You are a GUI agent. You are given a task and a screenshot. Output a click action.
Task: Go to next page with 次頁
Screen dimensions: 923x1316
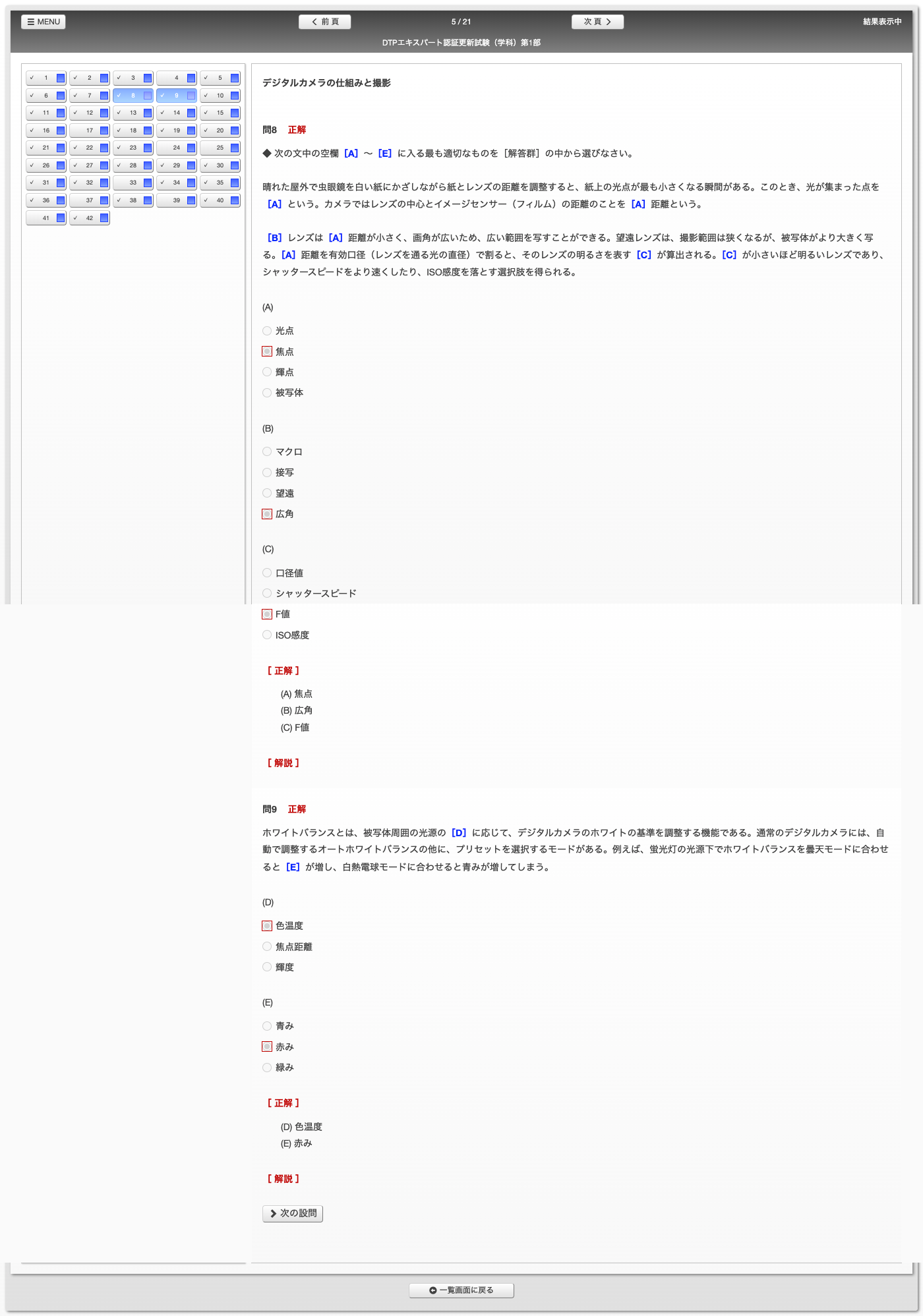coord(597,22)
